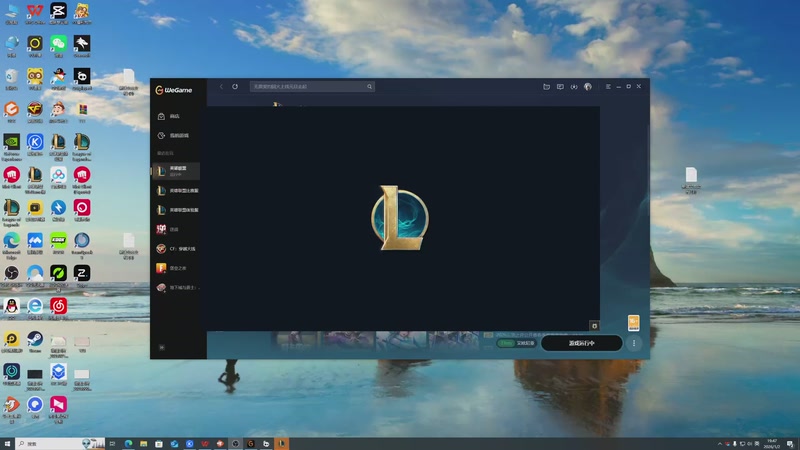Open the first banner thumbnail at bottom
The height and width of the screenshot is (450, 800).
point(296,340)
